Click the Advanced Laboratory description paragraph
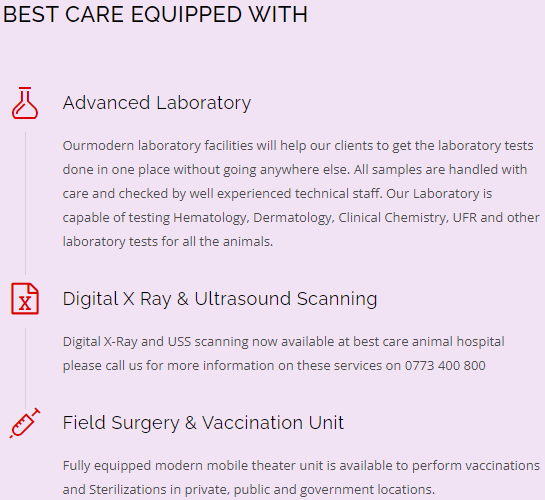The image size is (545, 500). point(301,194)
